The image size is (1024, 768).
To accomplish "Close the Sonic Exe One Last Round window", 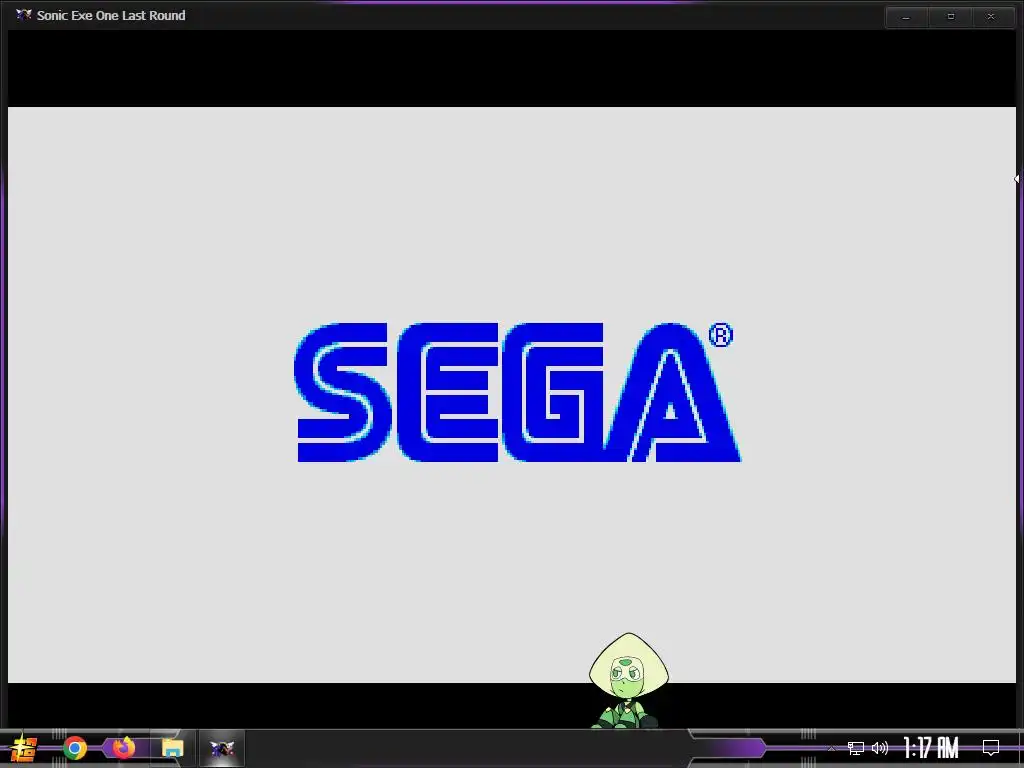I will (x=991, y=17).
